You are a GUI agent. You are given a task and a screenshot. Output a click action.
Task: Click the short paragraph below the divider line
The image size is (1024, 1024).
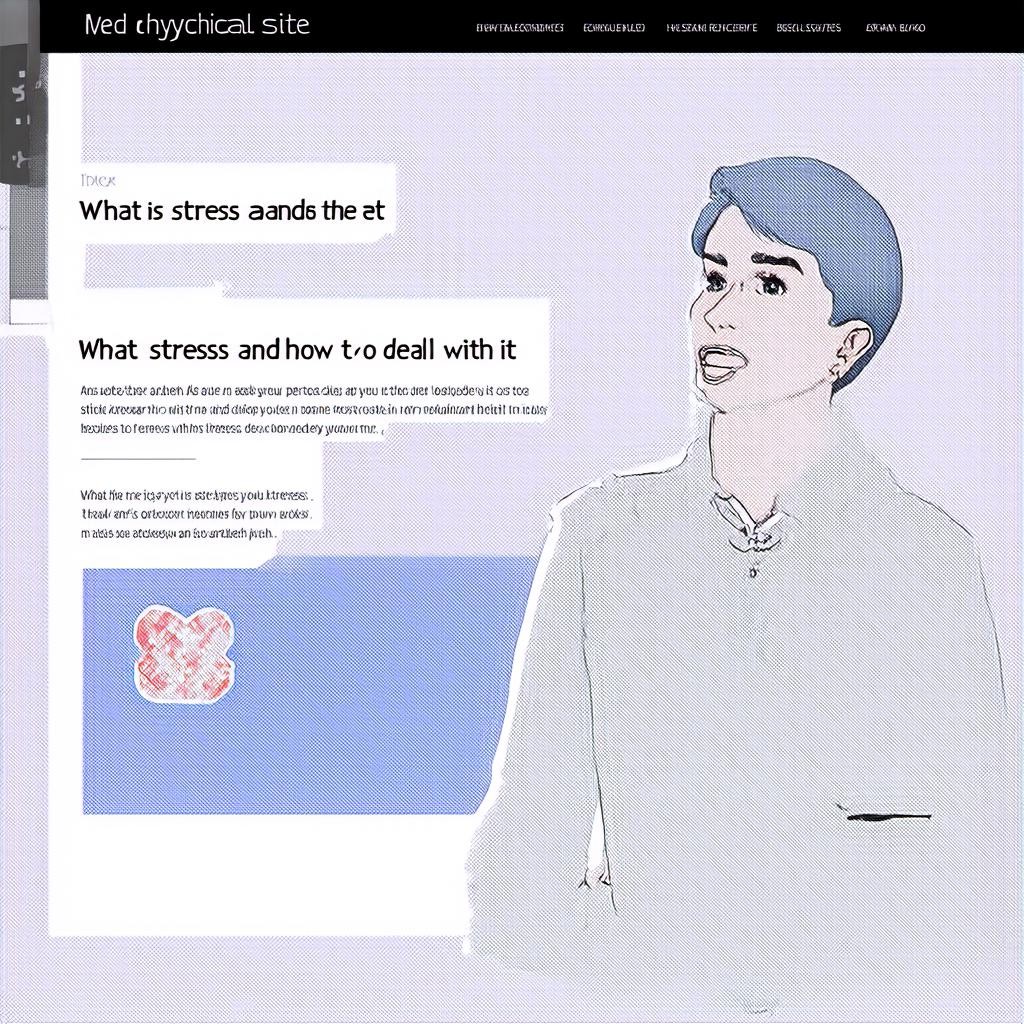coord(197,514)
